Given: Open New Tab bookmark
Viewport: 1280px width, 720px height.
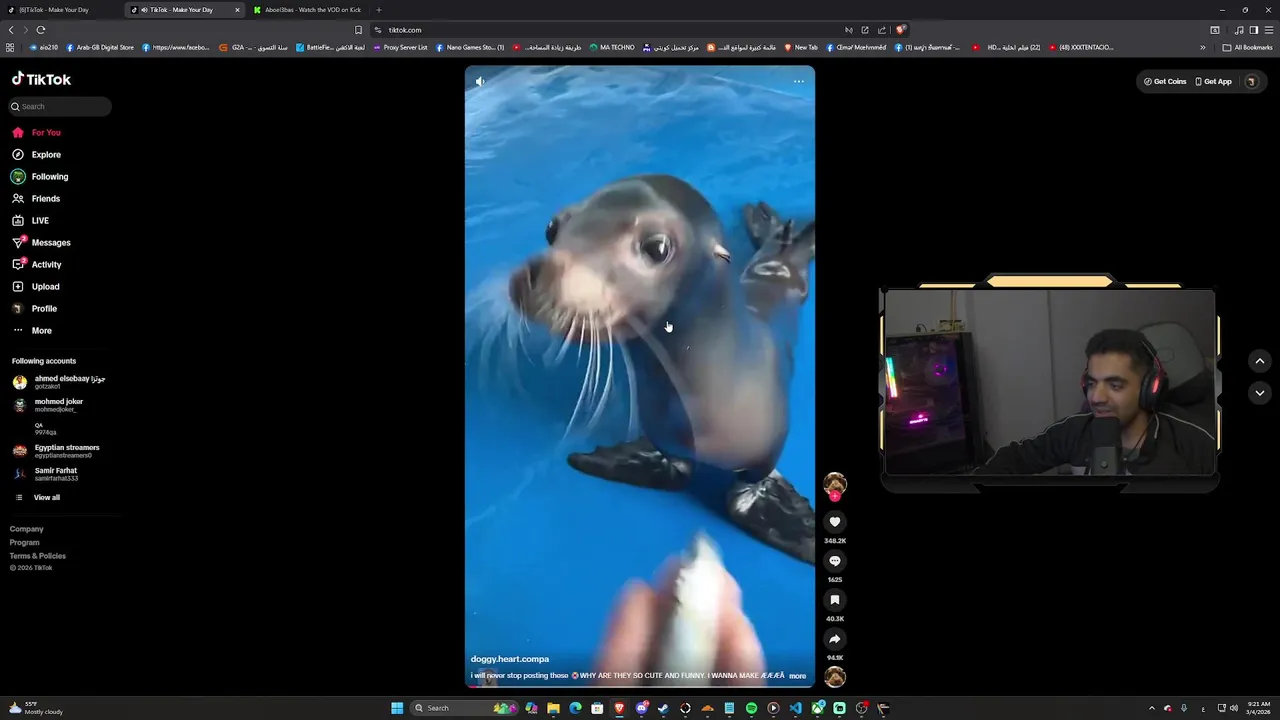Looking at the screenshot, I should click(801, 47).
